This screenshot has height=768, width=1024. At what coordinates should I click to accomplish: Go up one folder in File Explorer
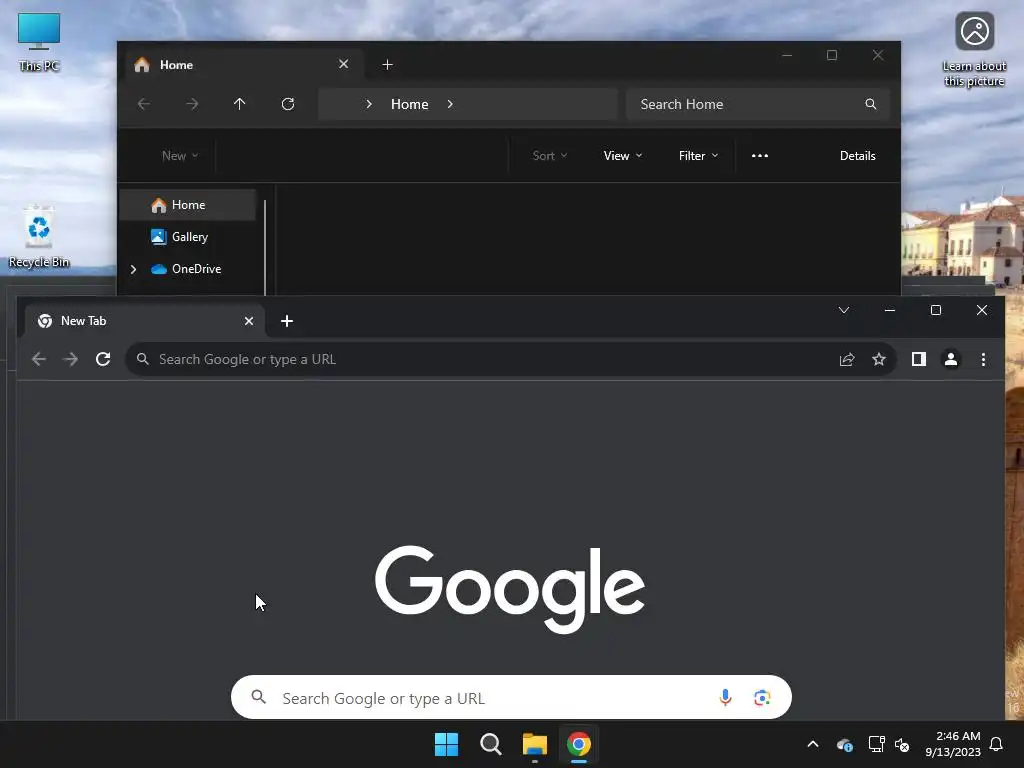coord(240,104)
